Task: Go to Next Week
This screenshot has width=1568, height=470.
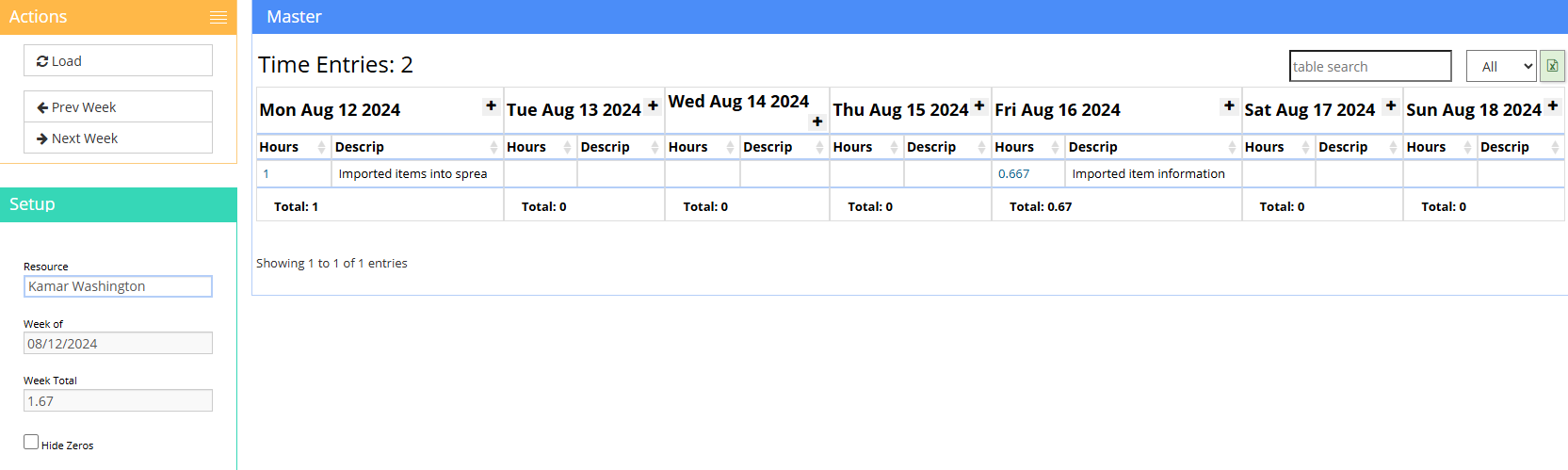Action: pyautogui.click(x=118, y=138)
